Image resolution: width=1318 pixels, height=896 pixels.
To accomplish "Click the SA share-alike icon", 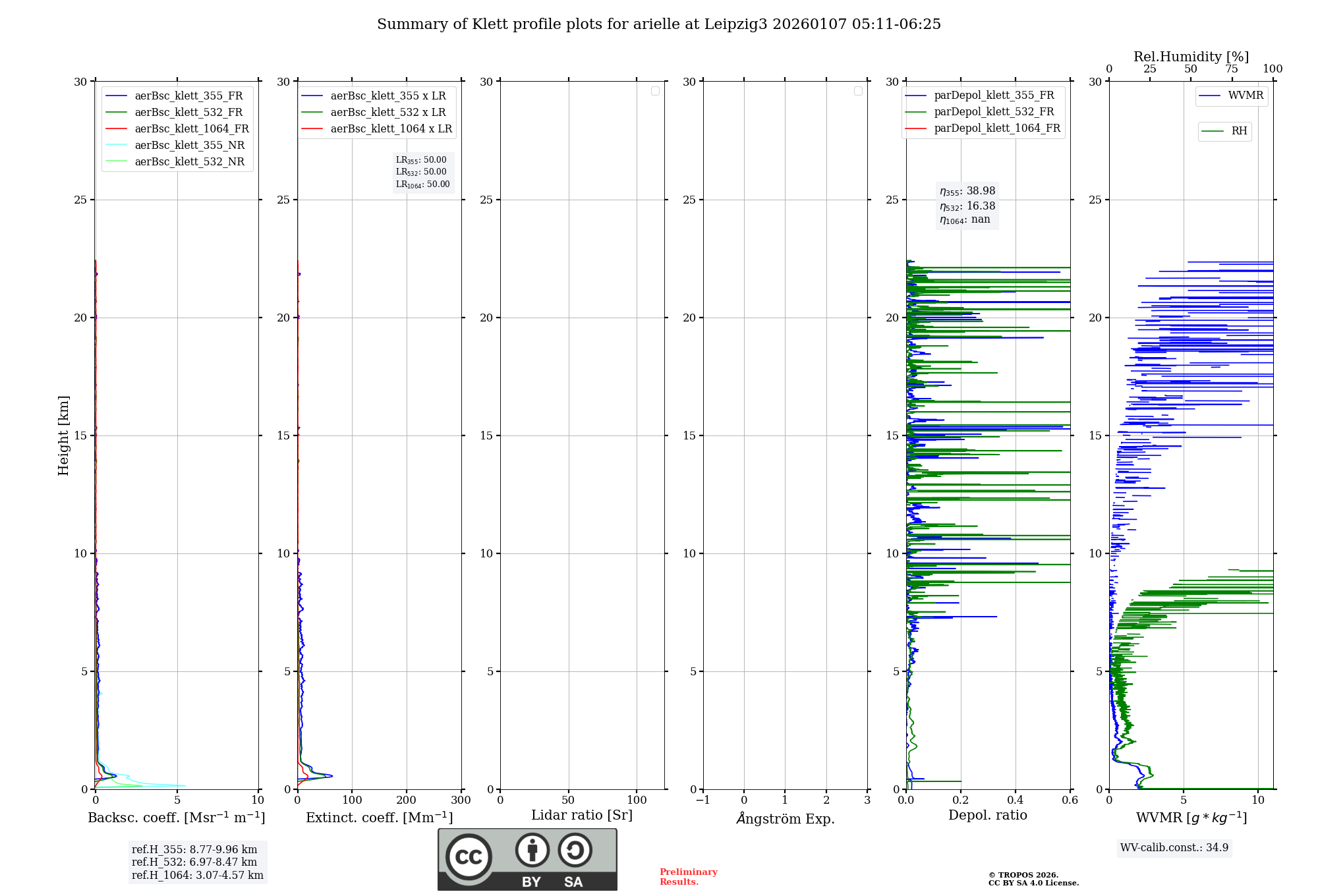I will (x=575, y=850).
